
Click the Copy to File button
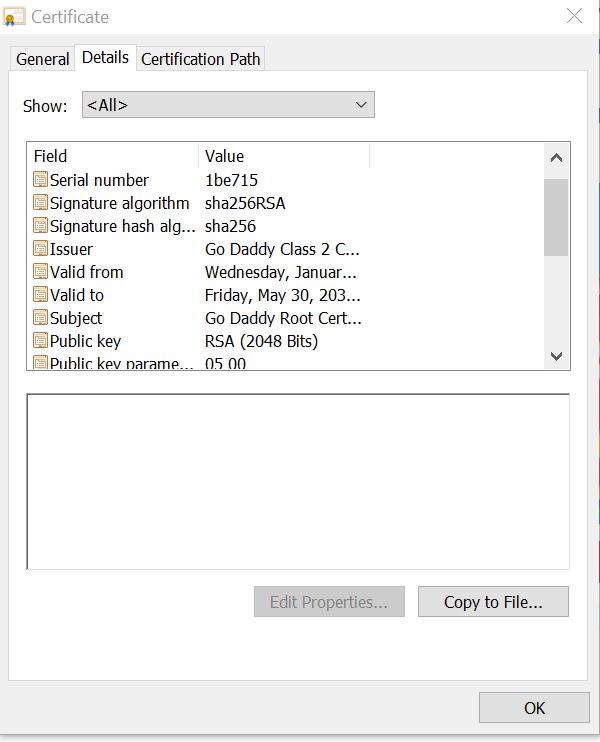[493, 601]
